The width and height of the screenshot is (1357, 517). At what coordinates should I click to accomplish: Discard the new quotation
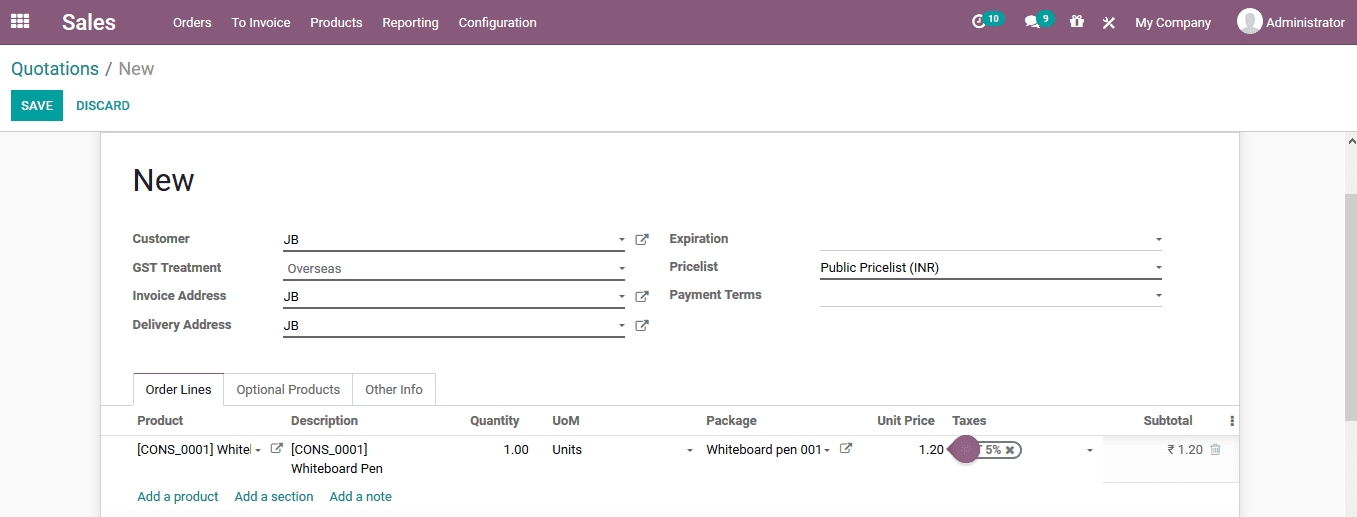click(x=103, y=106)
